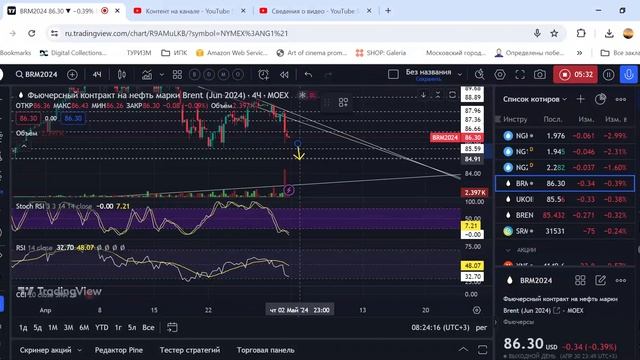This screenshot has height=360, width=640.
Task: Open the MOEX external link icon
Action: point(556,311)
